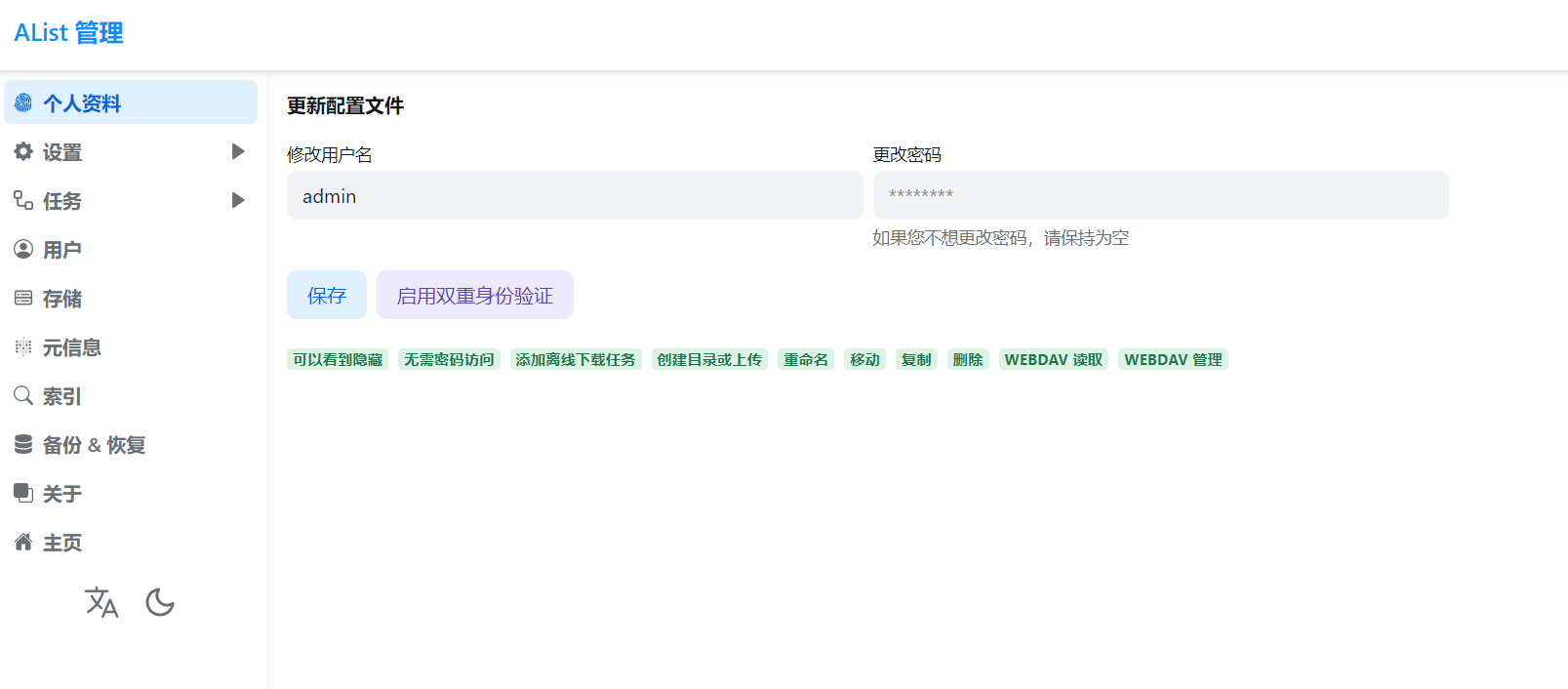Image resolution: width=1568 pixels, height=689 pixels.
Task: Open 备份 & 恢复 page
Action: coord(131,444)
